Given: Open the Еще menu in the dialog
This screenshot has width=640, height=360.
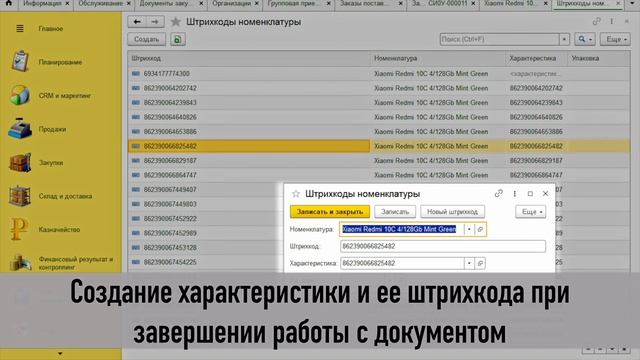Looking at the screenshot, I should tap(531, 212).
